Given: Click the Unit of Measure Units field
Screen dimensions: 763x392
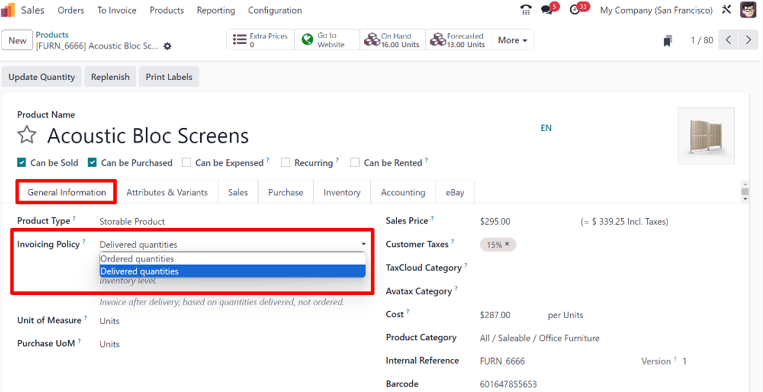Looking at the screenshot, I should [109, 321].
